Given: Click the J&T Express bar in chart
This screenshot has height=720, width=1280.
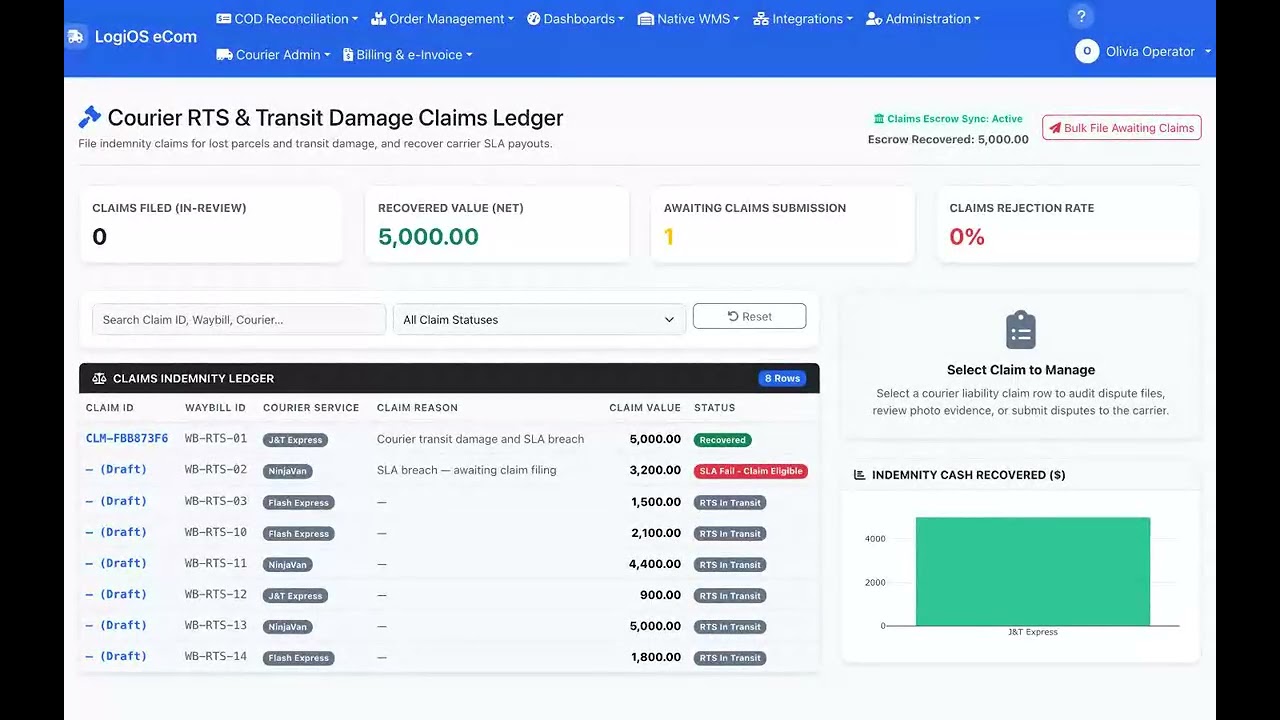Looking at the screenshot, I should (x=1032, y=571).
